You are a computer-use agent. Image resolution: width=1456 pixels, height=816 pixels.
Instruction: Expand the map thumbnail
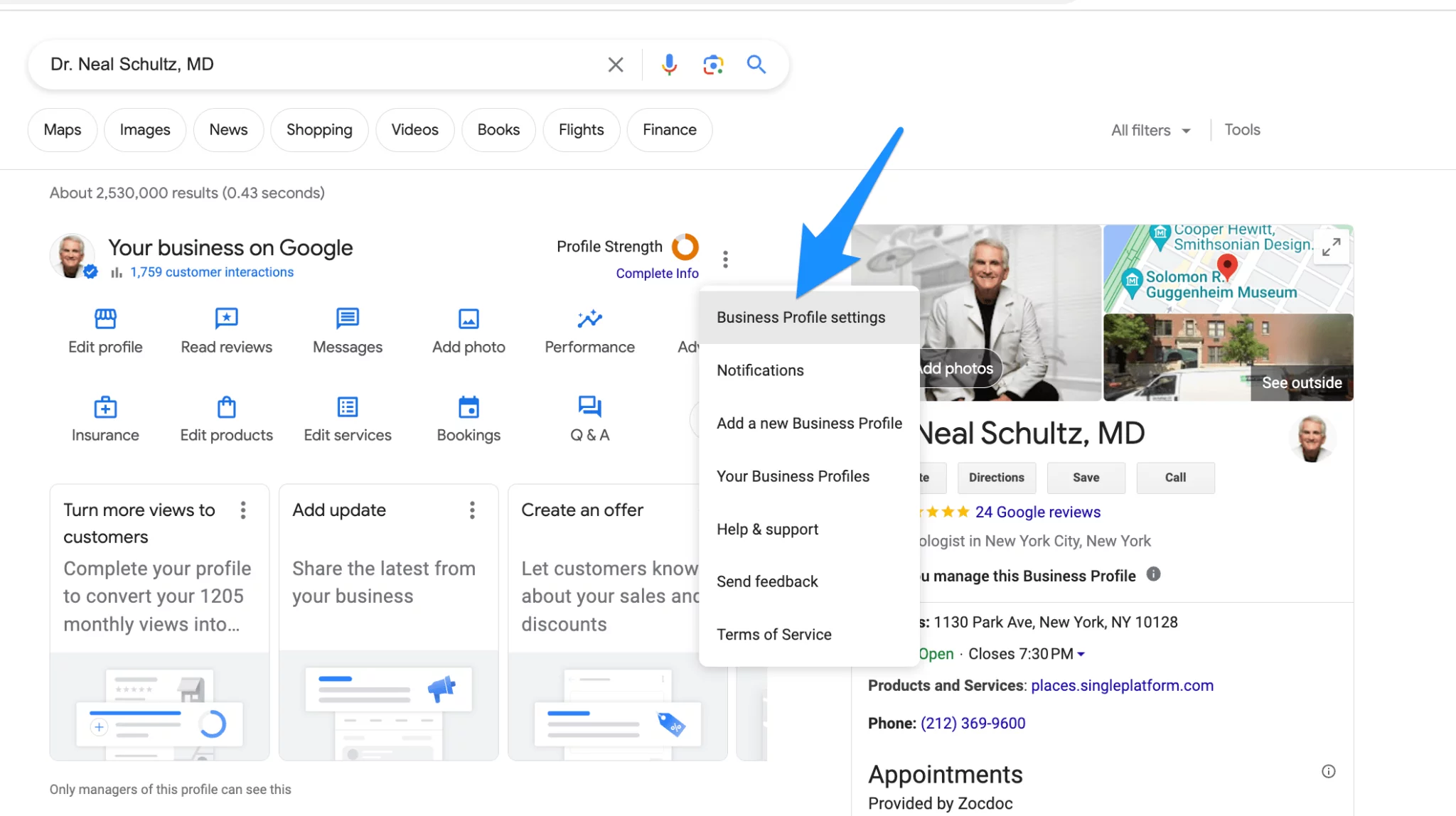click(1331, 247)
